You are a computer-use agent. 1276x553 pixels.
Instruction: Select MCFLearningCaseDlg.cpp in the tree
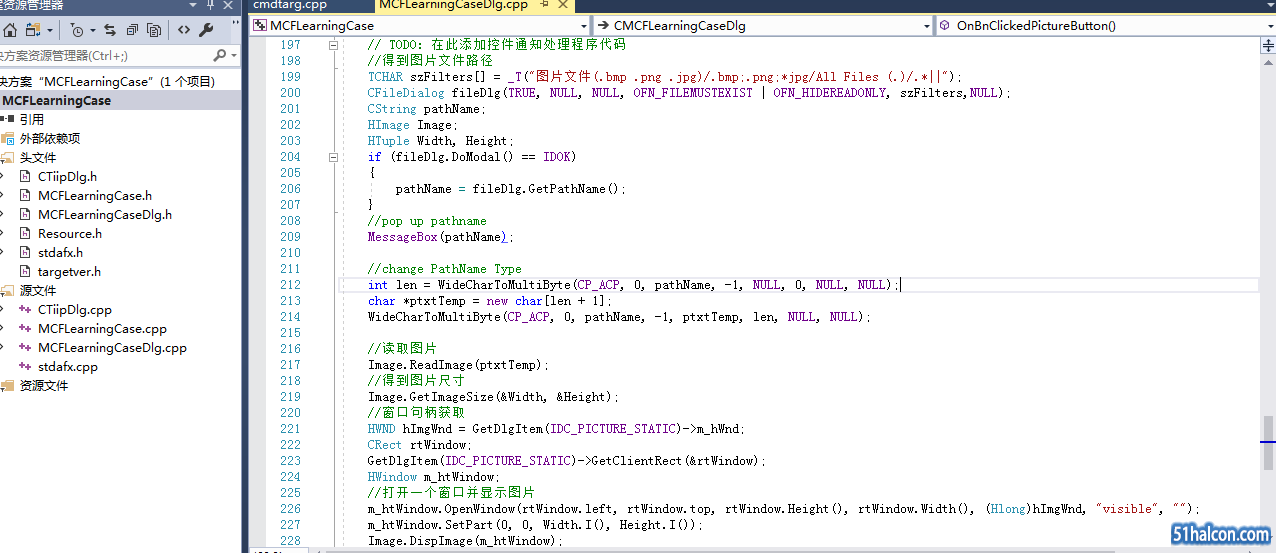pos(112,347)
